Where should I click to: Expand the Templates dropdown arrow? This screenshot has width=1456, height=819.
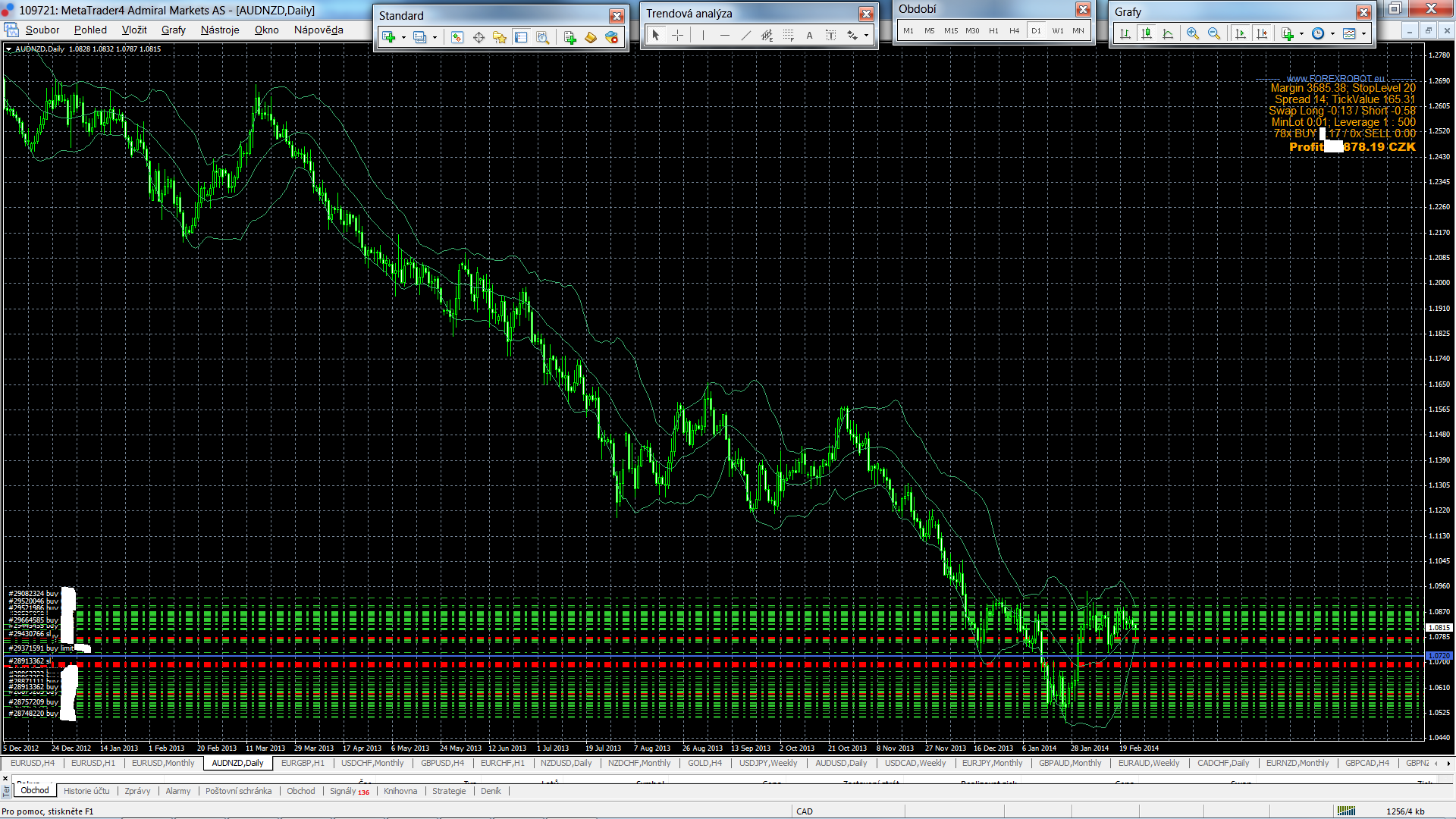[x=1363, y=34]
